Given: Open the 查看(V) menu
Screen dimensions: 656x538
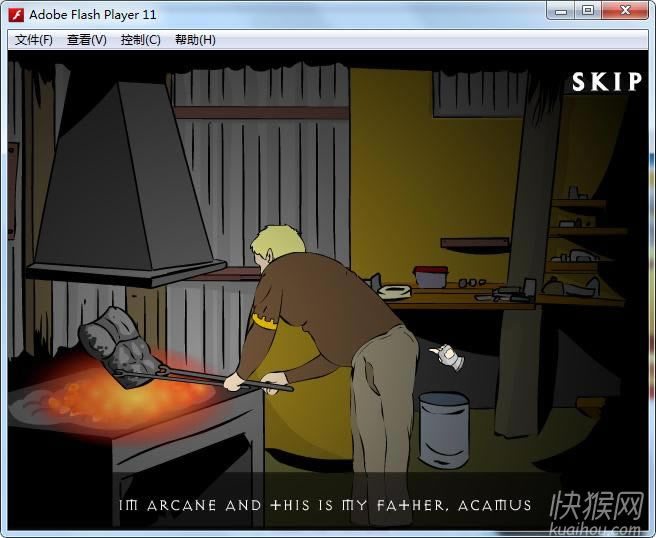Looking at the screenshot, I should click(87, 40).
